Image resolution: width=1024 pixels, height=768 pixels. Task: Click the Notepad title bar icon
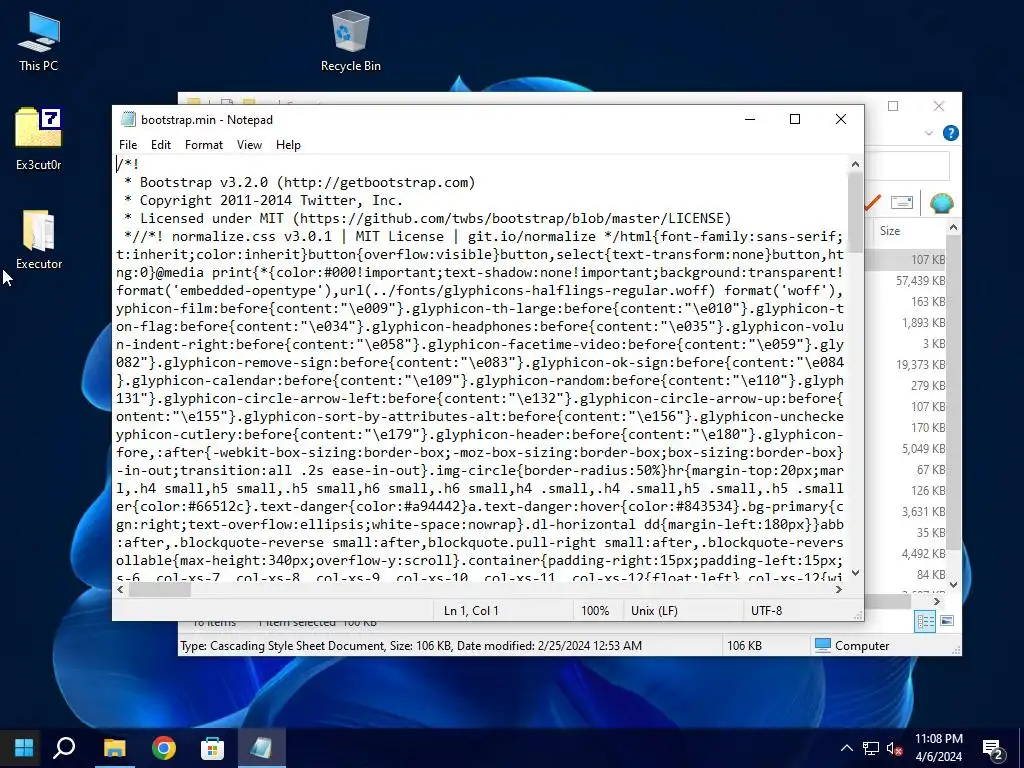129,120
